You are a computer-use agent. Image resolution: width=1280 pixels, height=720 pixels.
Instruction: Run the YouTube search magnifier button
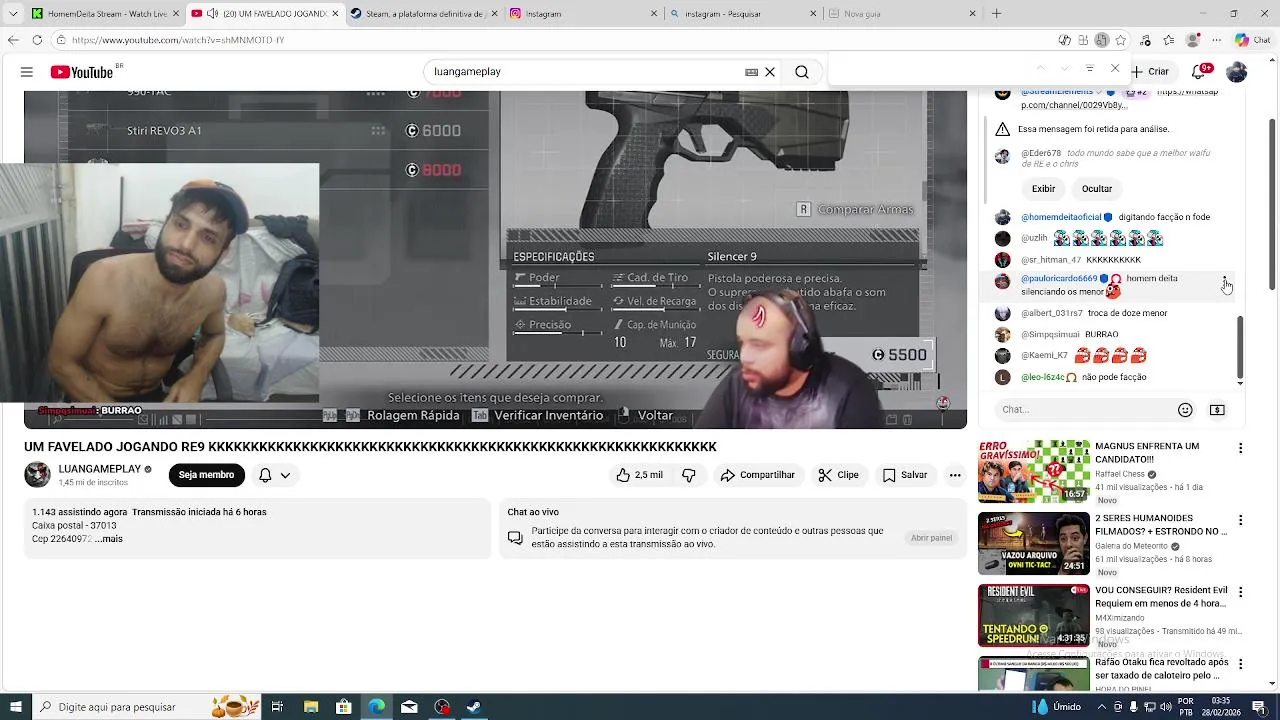tap(802, 72)
